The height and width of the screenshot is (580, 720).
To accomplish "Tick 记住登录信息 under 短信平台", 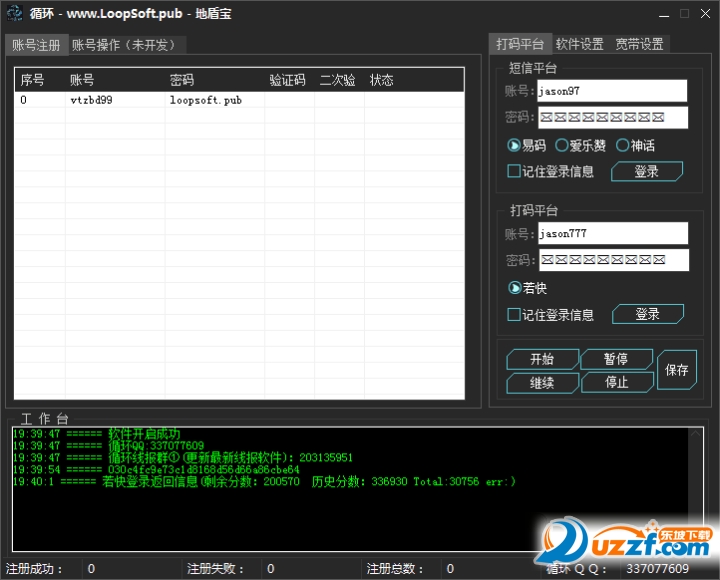I will click(x=551, y=172).
